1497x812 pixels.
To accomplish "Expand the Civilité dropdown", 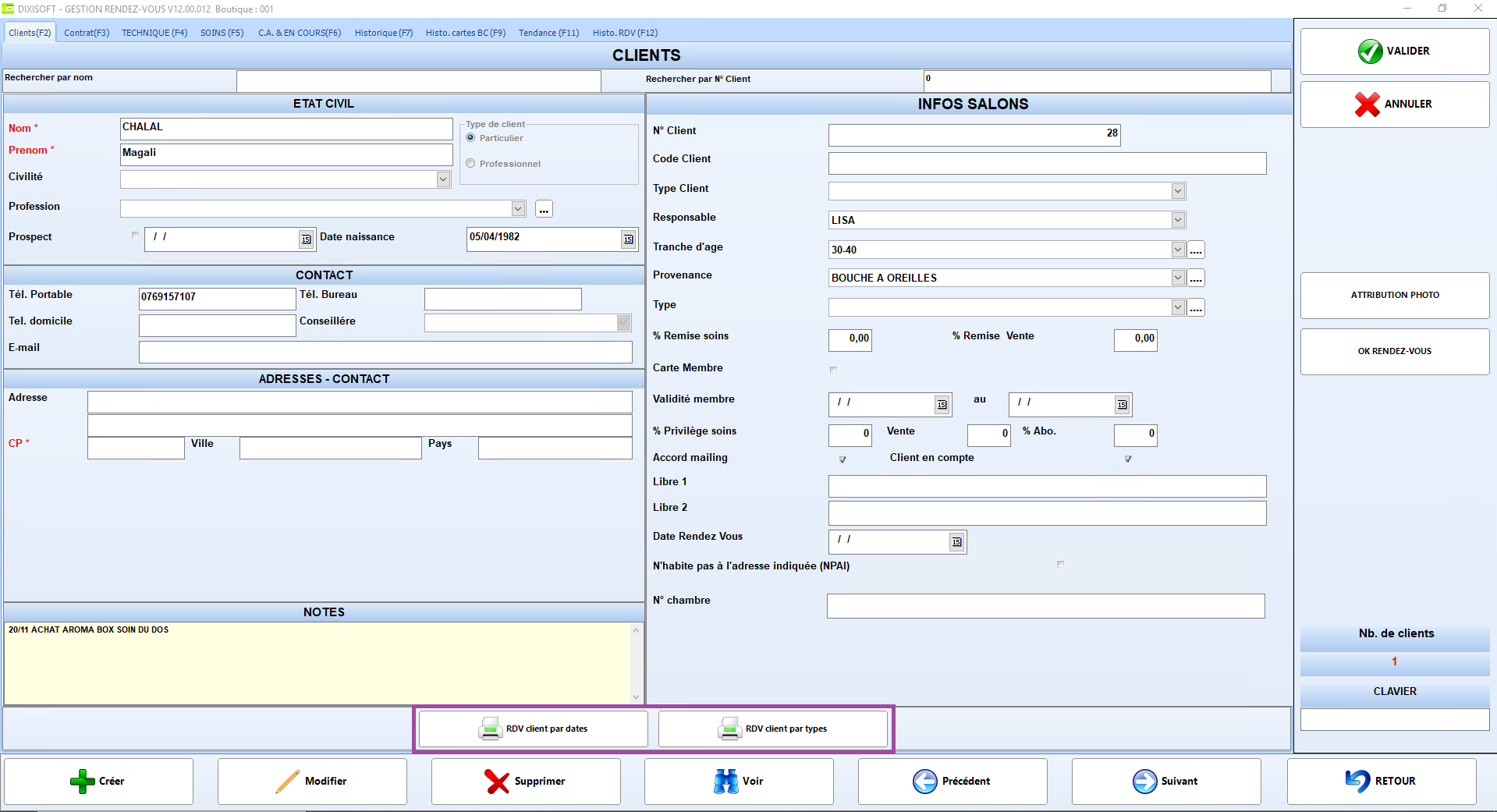I will tap(443, 179).
